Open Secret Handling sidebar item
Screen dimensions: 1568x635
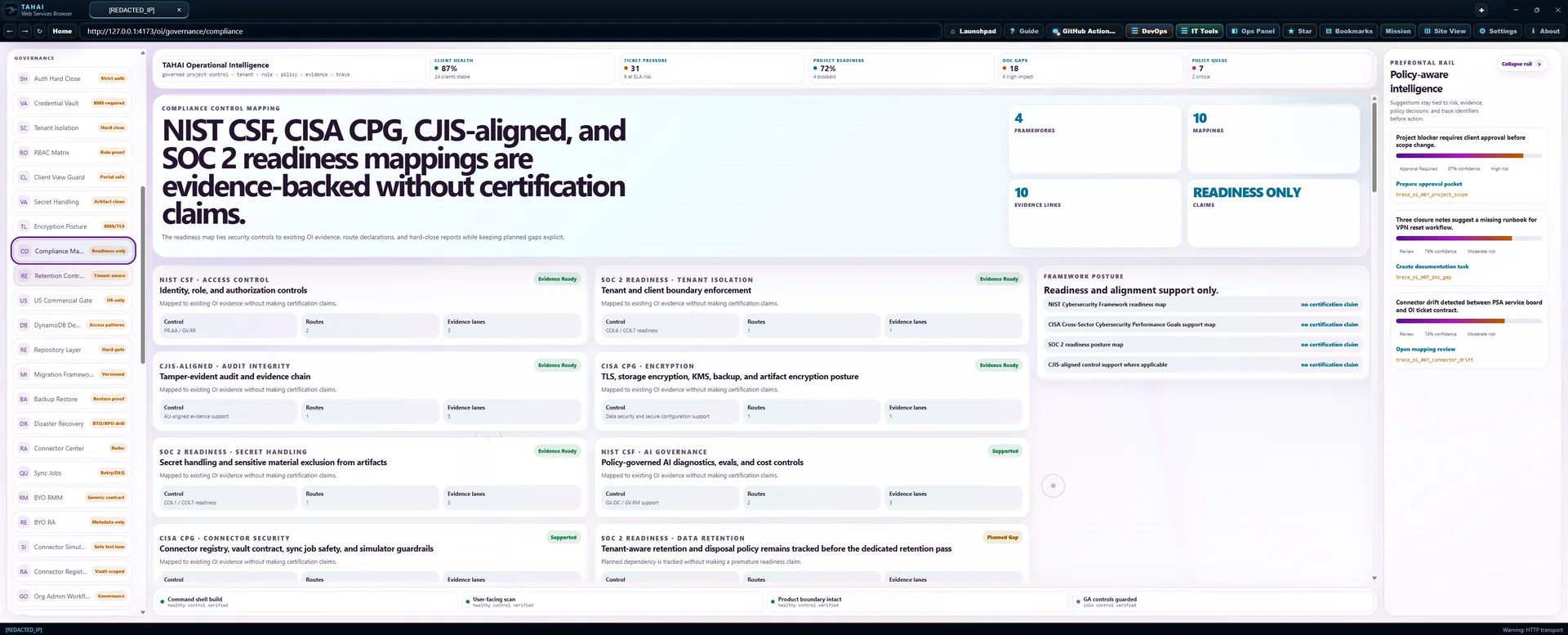tap(73, 202)
